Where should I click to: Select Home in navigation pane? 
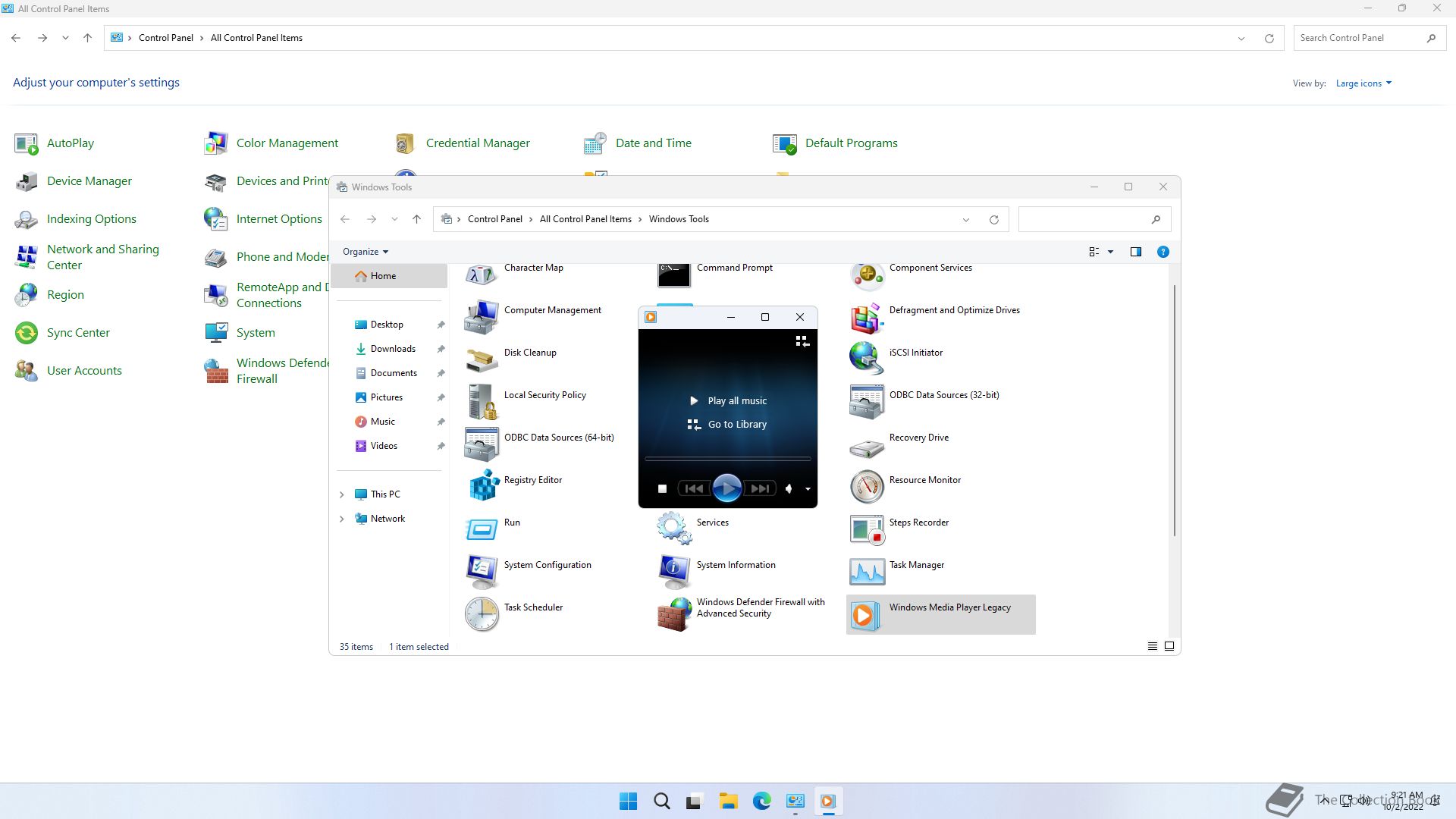(383, 276)
